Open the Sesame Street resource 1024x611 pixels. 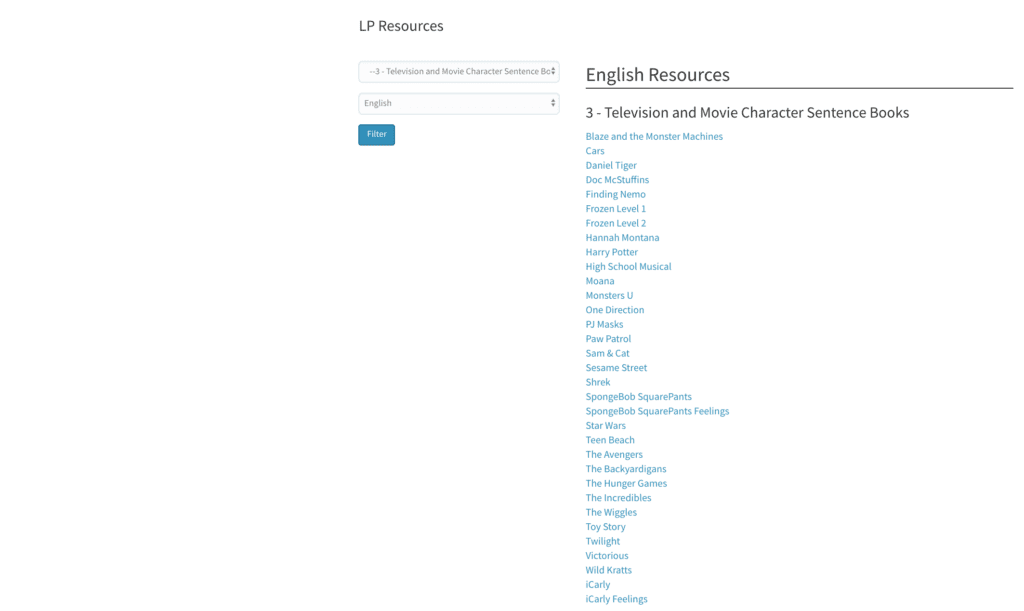point(616,368)
